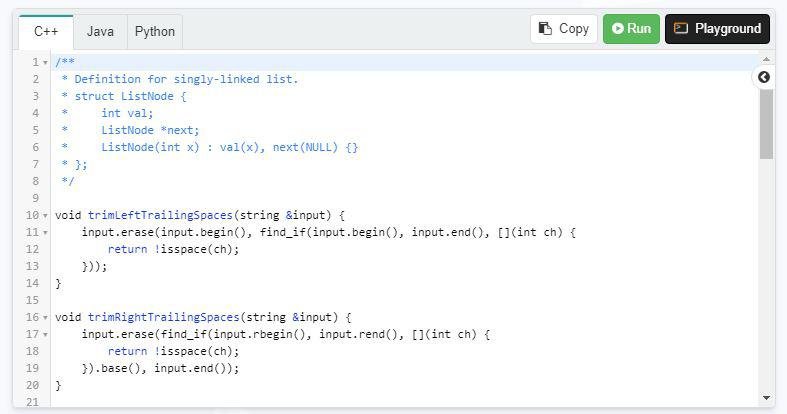Image resolution: width=787 pixels, height=414 pixels.
Task: Click the "return !isspace(ch);" text on line 12
Action: point(173,249)
